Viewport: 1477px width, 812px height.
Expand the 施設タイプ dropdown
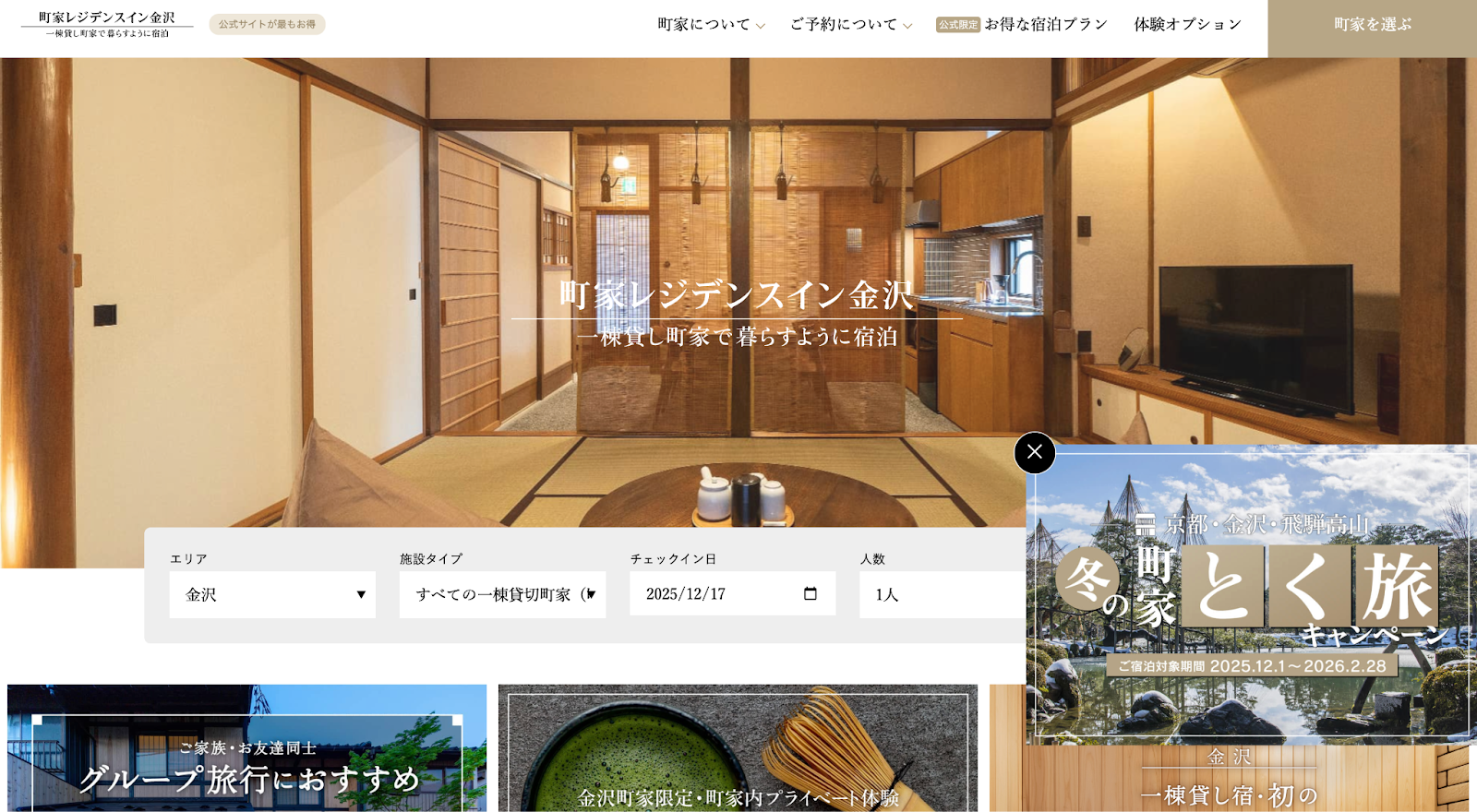click(x=502, y=594)
